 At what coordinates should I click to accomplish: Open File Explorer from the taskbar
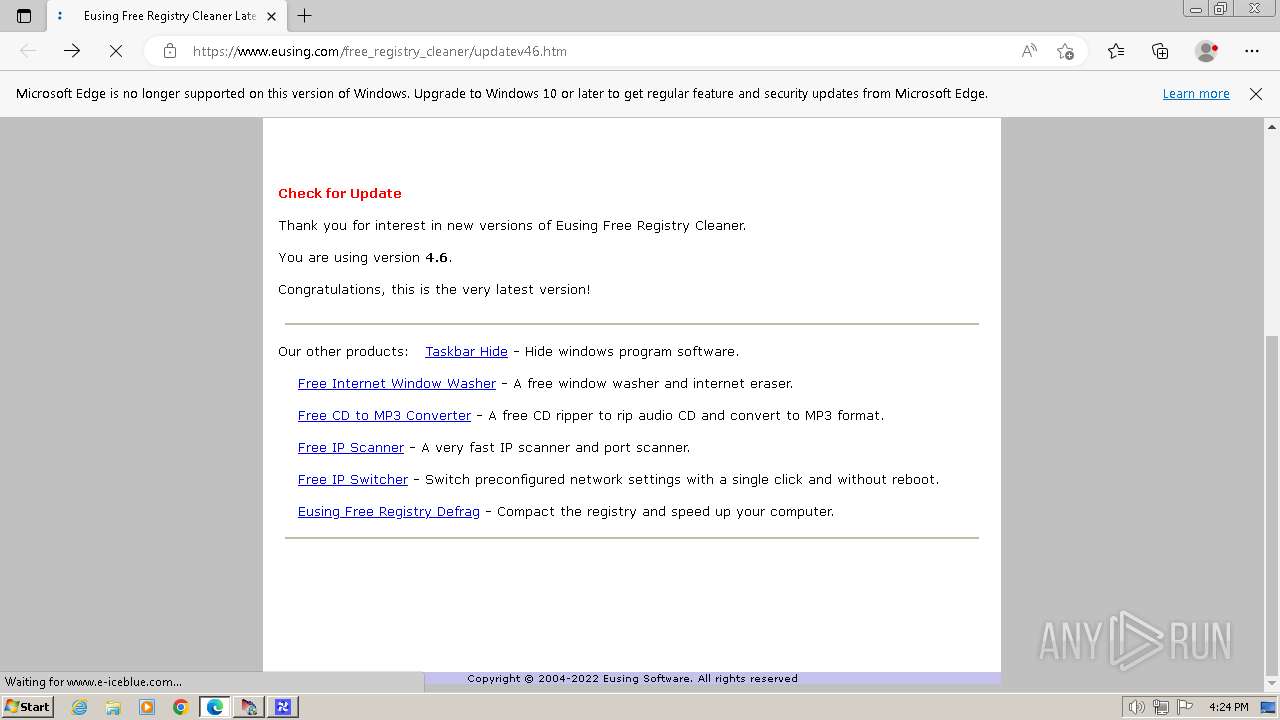(x=113, y=707)
